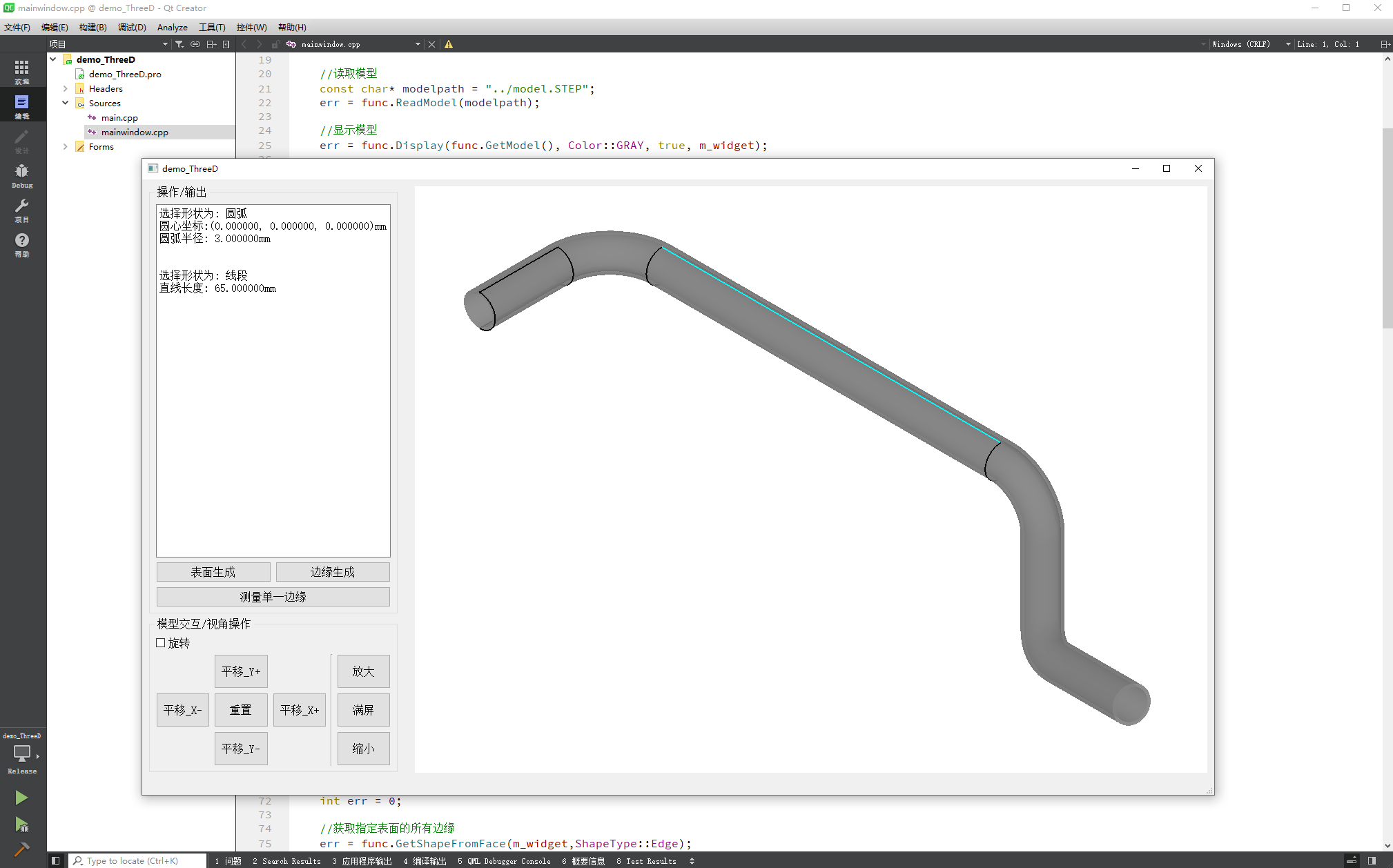Click the filter tree icon in project panel
1393x868 pixels.
point(179,44)
